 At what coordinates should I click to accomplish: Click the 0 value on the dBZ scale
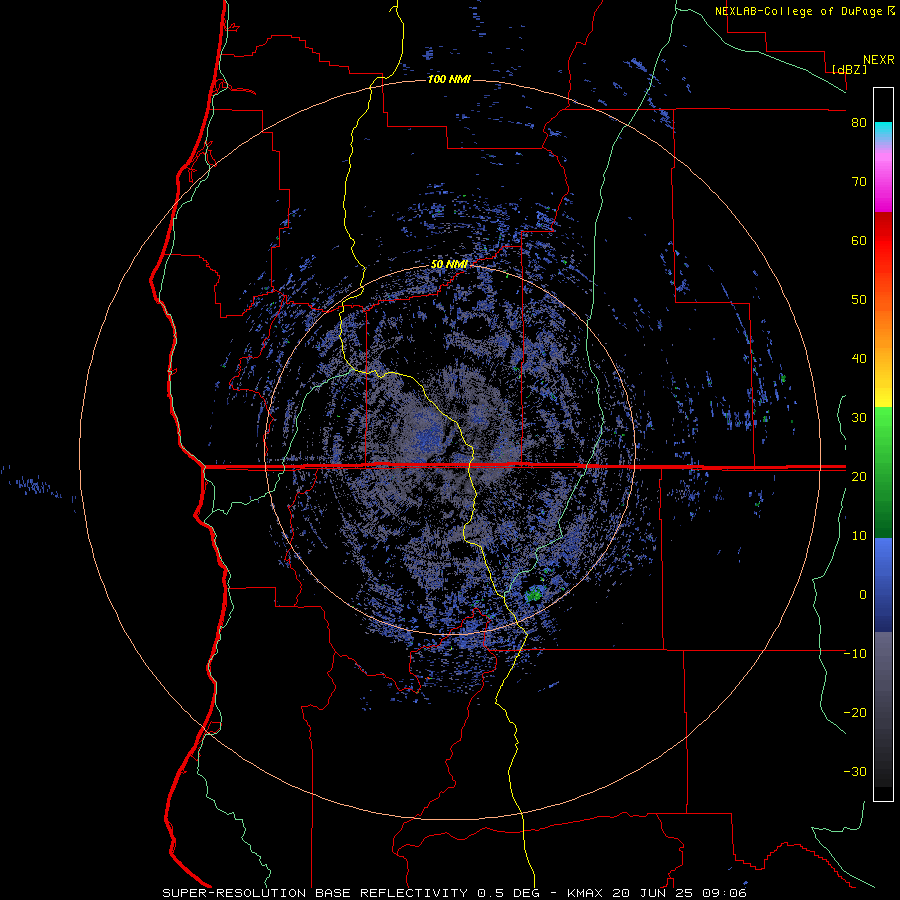point(863,595)
